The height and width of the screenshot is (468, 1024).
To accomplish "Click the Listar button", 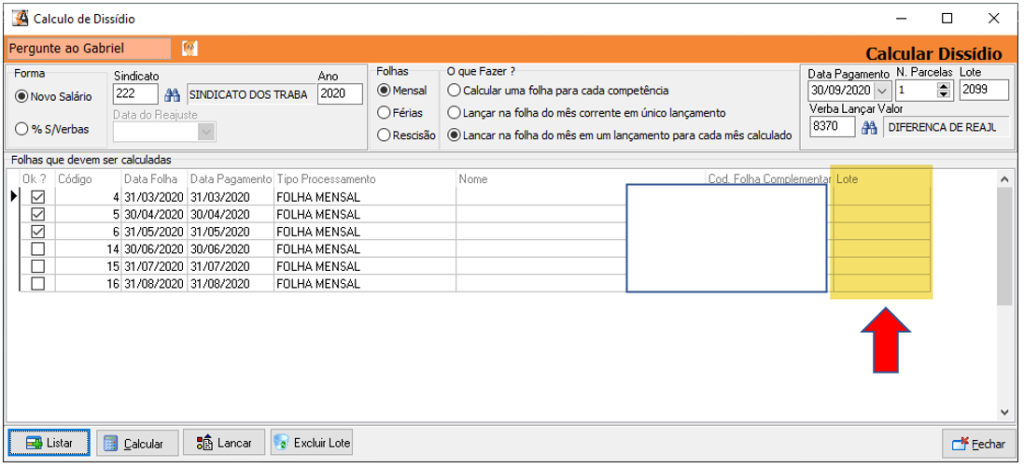I will 49,443.
